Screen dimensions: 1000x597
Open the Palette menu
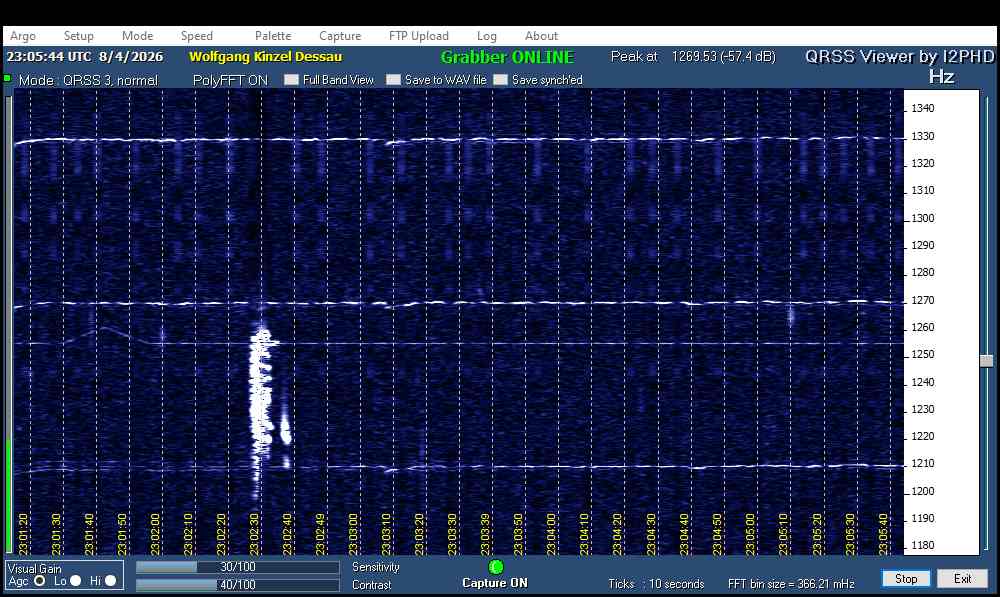[x=273, y=36]
